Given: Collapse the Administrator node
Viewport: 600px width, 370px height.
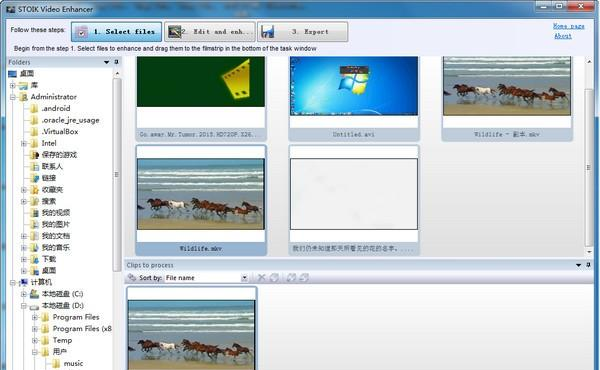Looking at the screenshot, I should tap(13, 97).
